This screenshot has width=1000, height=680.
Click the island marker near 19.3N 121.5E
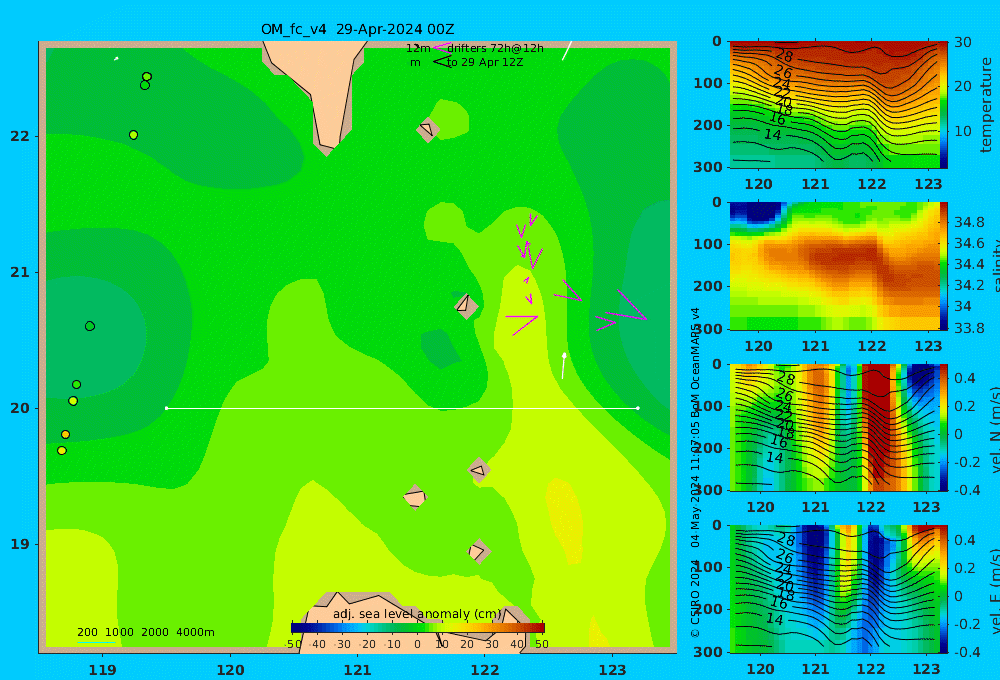click(415, 497)
